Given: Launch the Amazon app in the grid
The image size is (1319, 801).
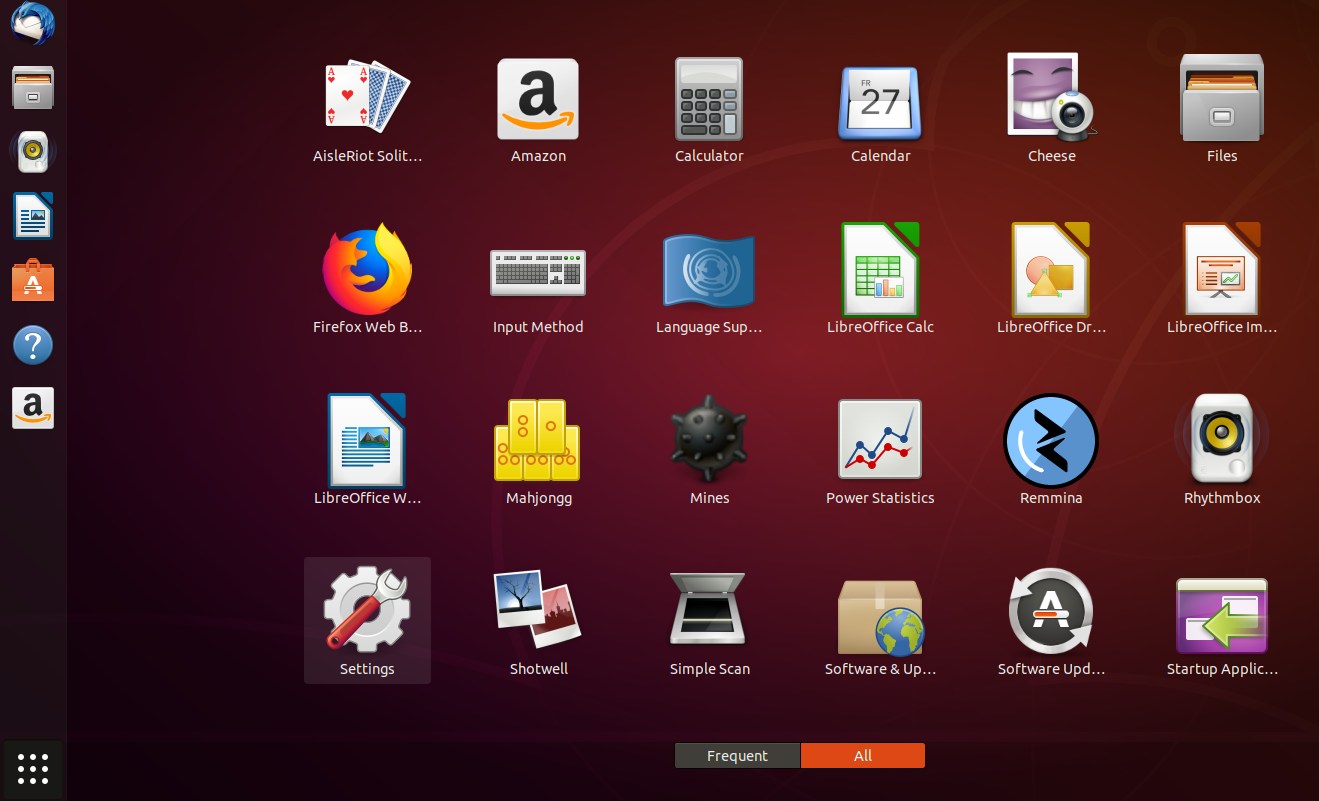Looking at the screenshot, I should pos(538,108).
